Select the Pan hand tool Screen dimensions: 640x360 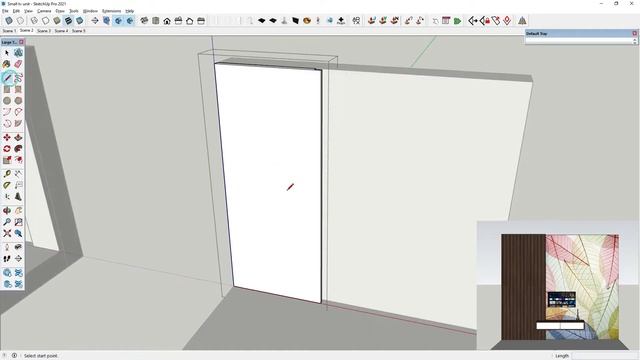click(18, 211)
